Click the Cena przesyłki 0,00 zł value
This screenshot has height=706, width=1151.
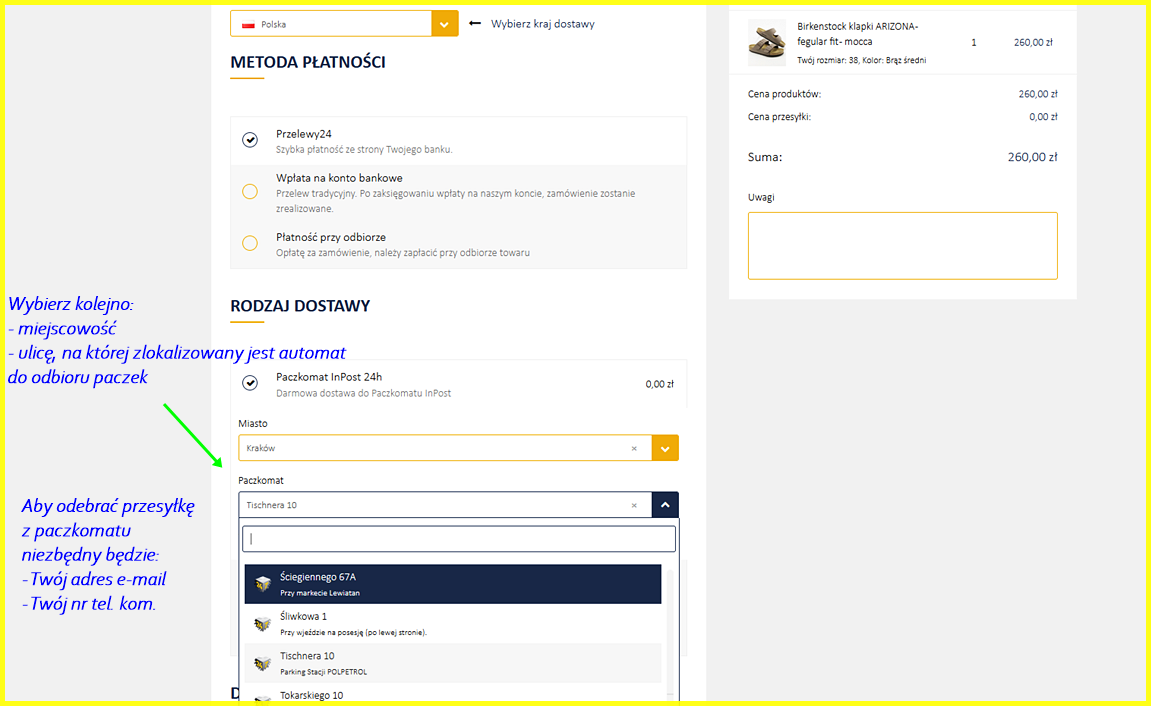tap(1043, 117)
